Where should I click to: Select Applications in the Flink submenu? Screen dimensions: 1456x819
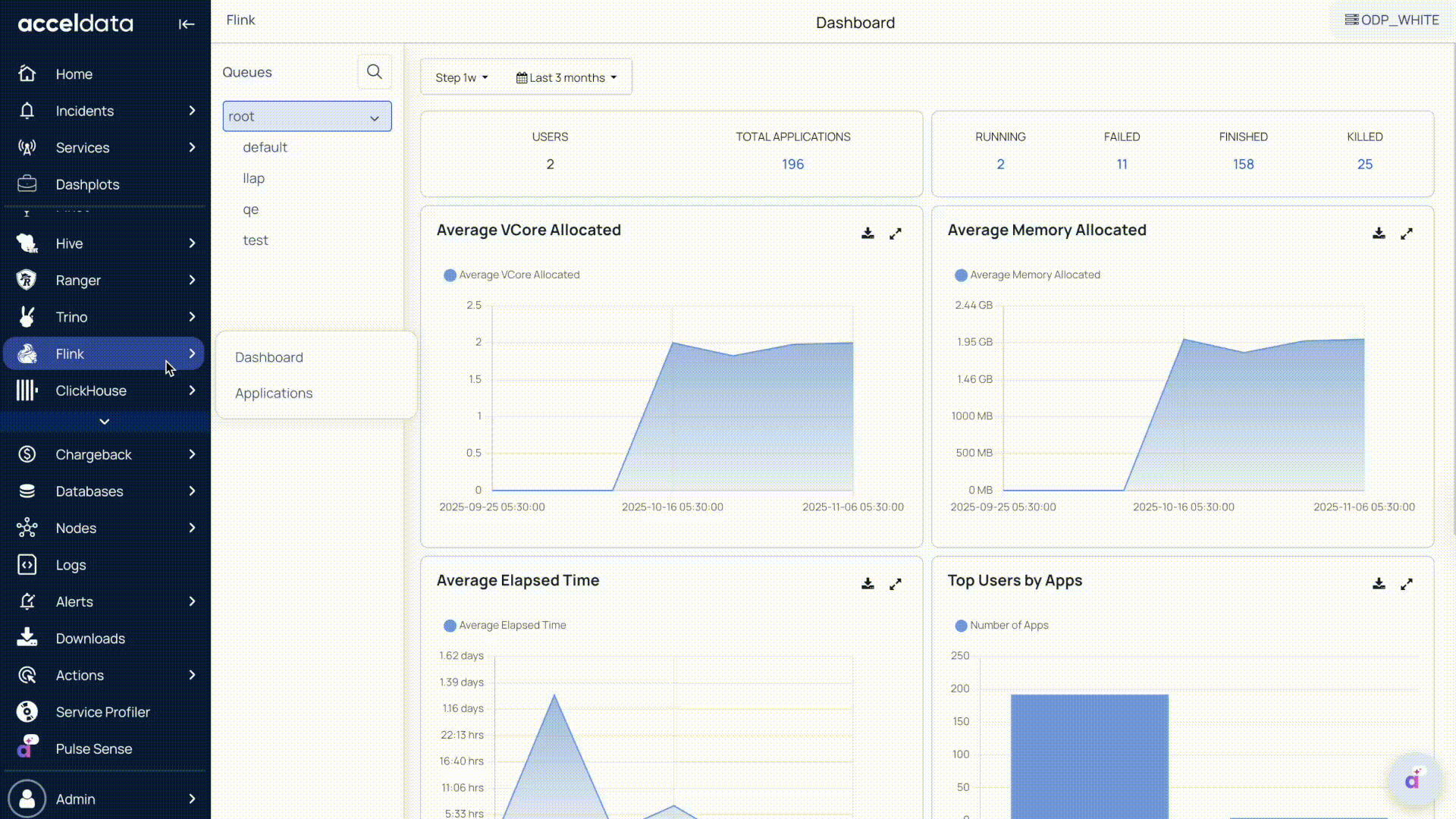point(274,393)
